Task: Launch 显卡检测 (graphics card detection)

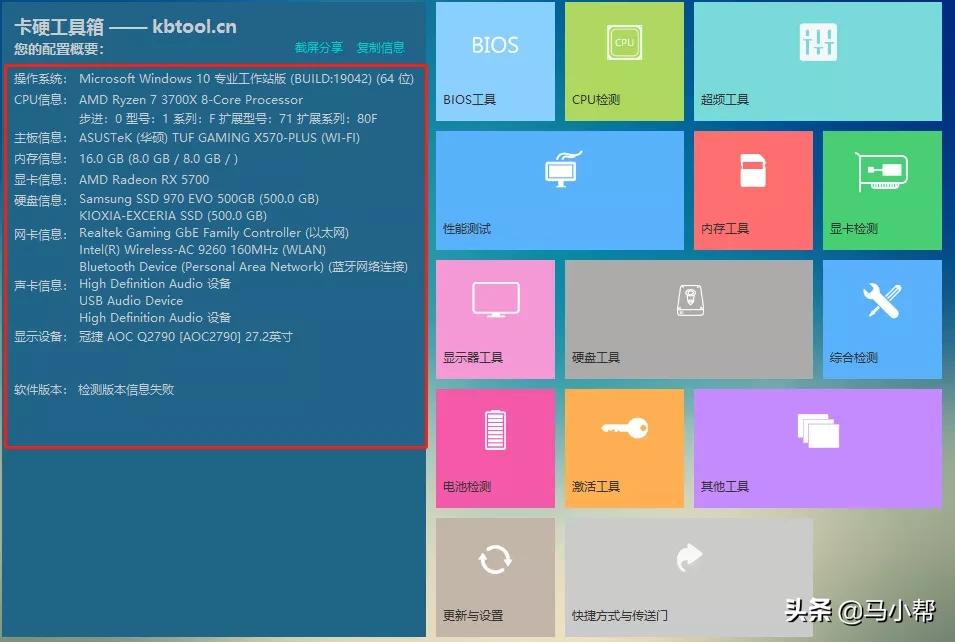Action: [x=881, y=190]
